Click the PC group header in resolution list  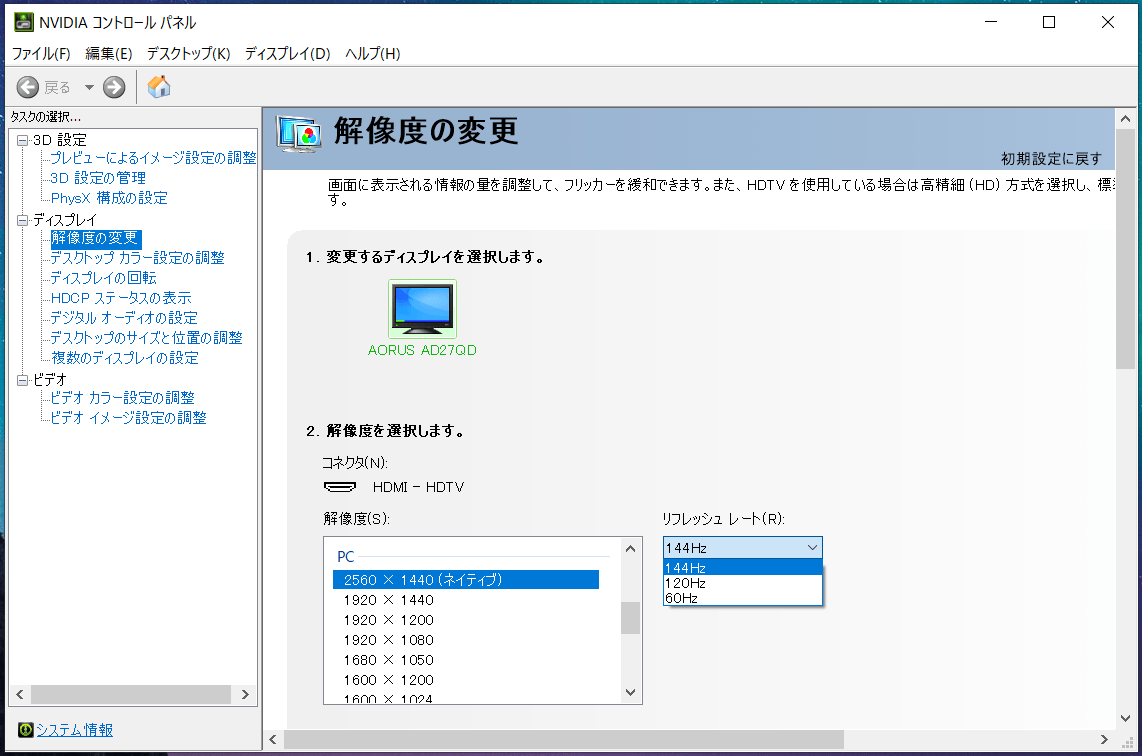click(x=346, y=556)
